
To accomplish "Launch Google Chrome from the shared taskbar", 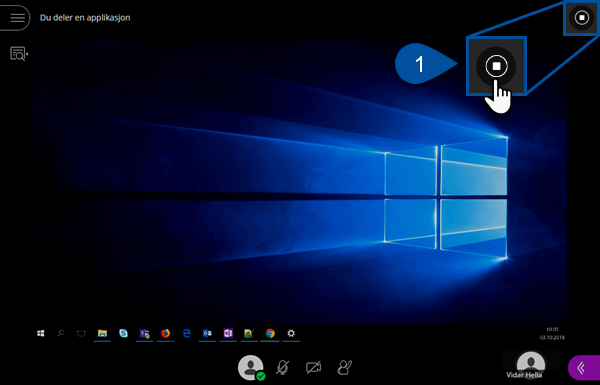I will (270, 333).
